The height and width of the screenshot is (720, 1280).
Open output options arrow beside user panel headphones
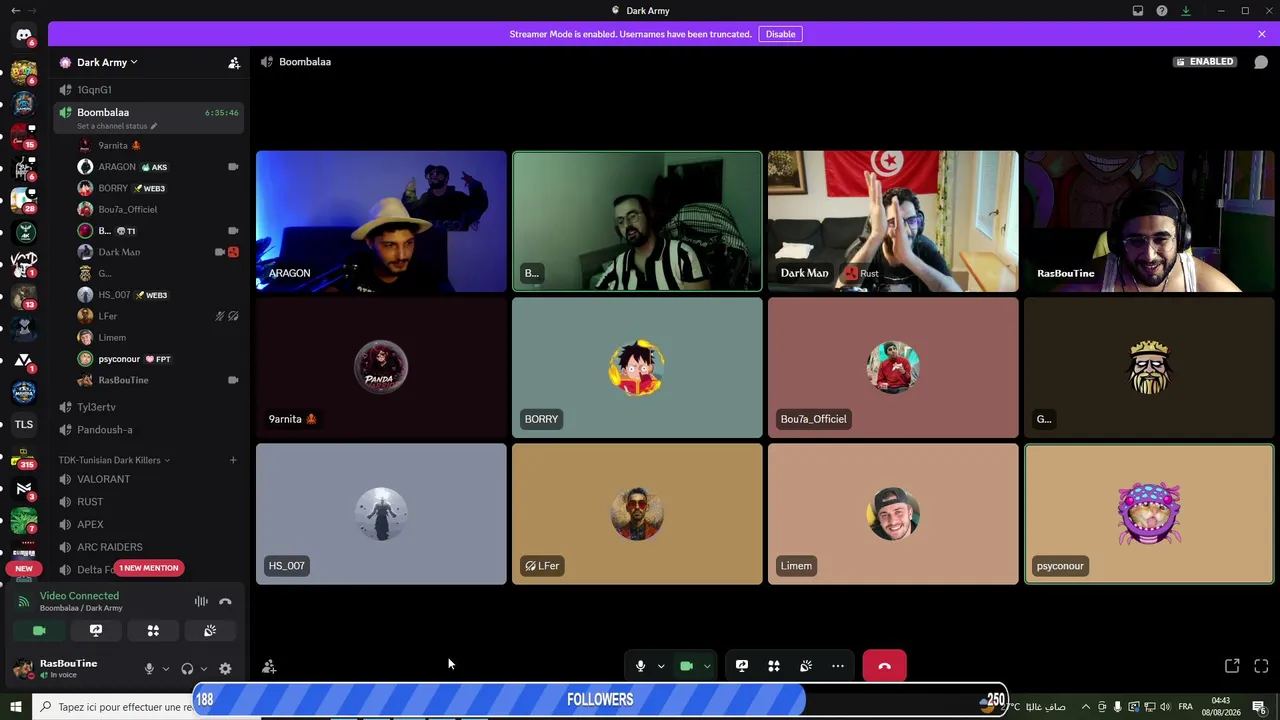tap(204, 669)
